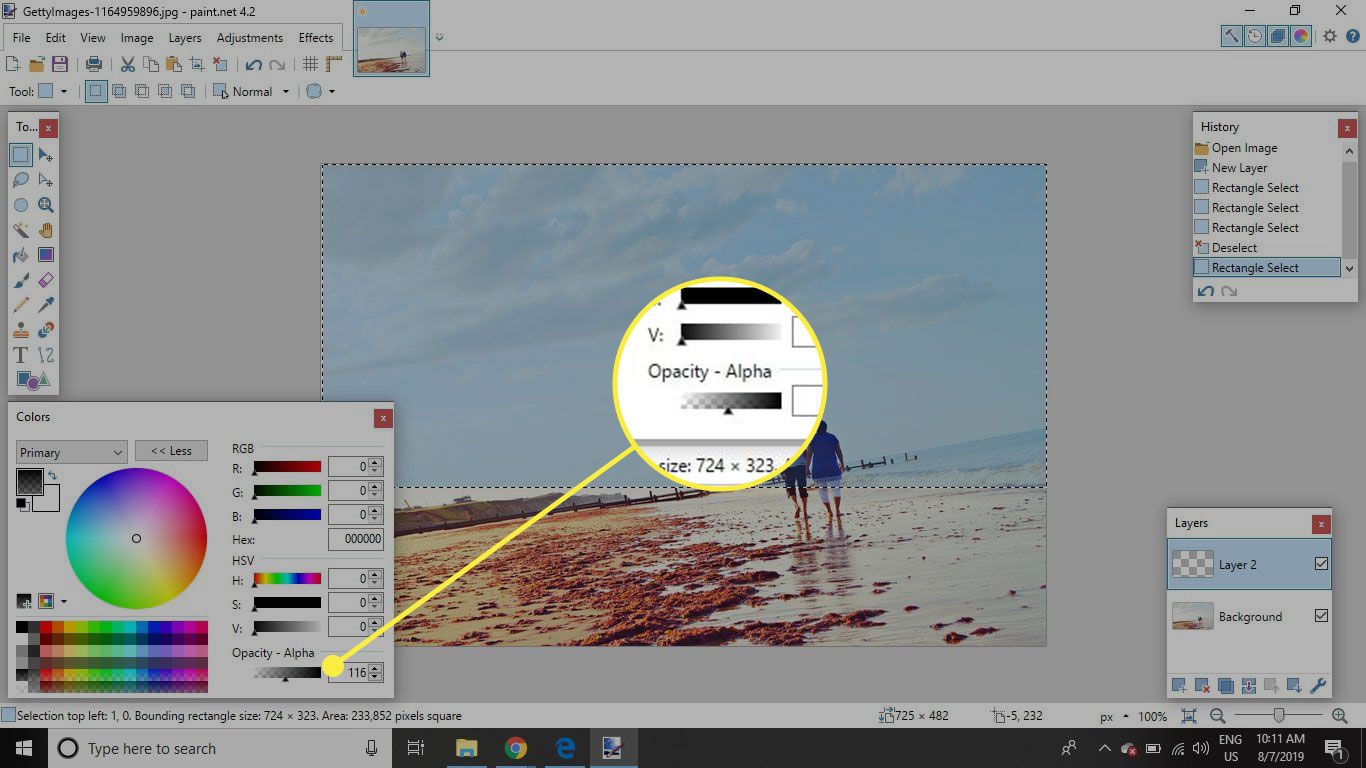Open the Effects menu
The image size is (1366, 768).
pos(316,38)
